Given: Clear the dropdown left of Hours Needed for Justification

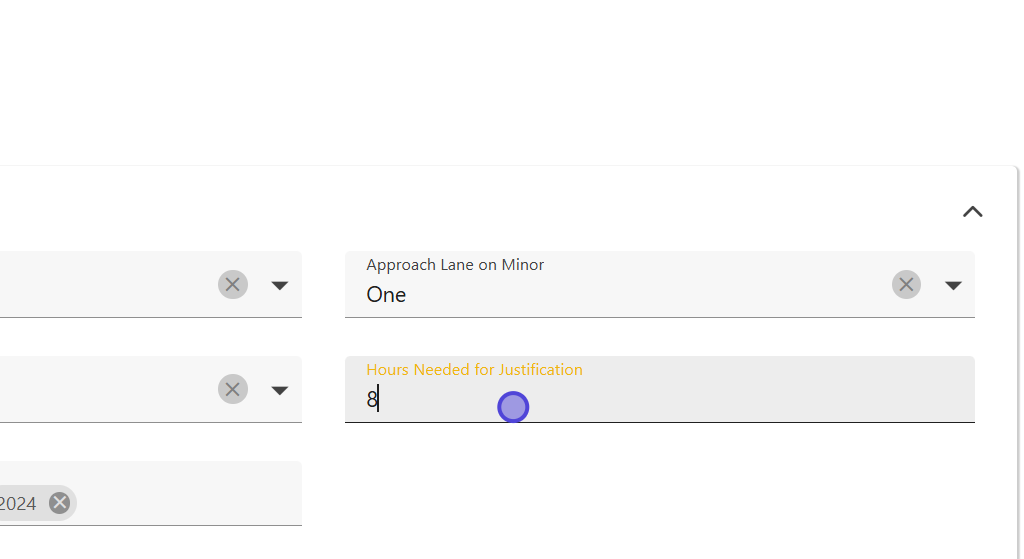Looking at the screenshot, I should tap(233, 390).
